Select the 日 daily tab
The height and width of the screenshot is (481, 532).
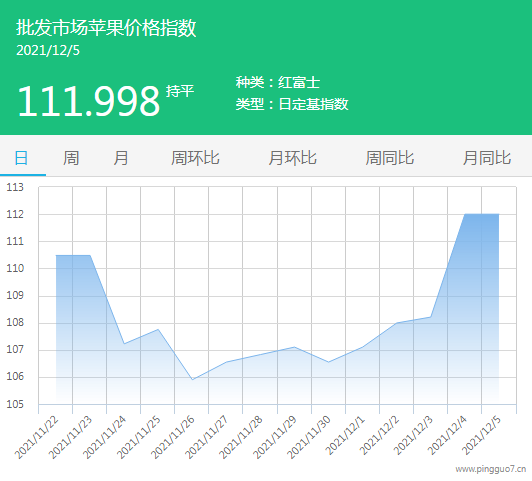click(21, 158)
